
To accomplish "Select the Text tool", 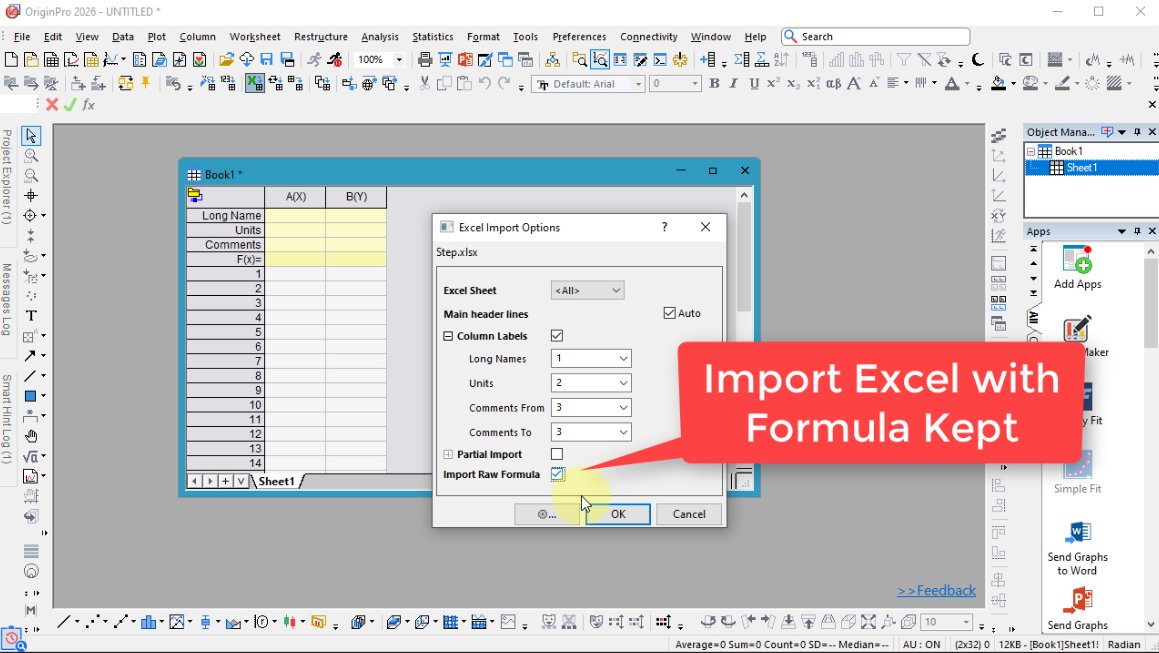I will pos(31,316).
